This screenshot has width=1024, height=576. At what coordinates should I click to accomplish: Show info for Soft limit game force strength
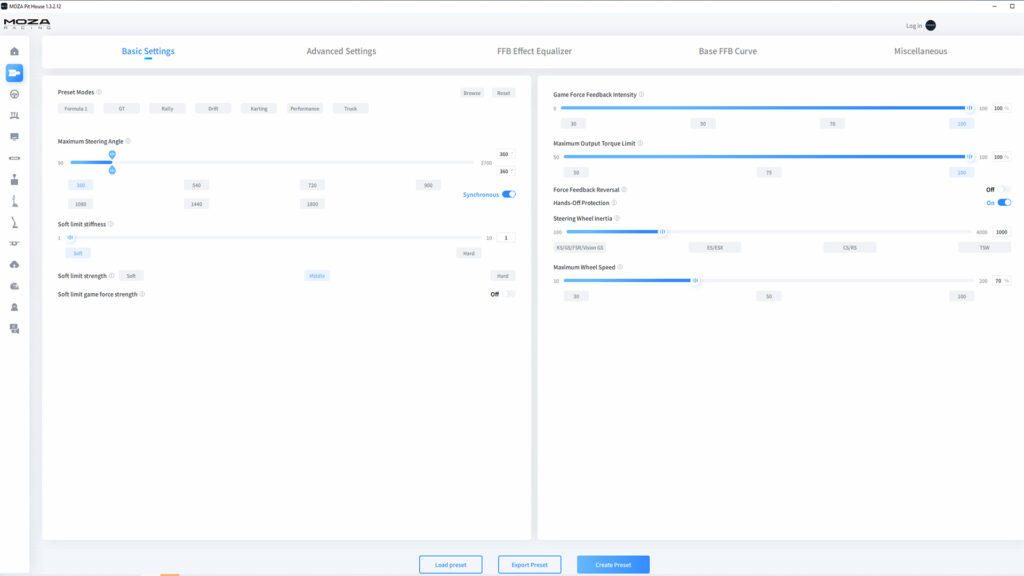142,294
